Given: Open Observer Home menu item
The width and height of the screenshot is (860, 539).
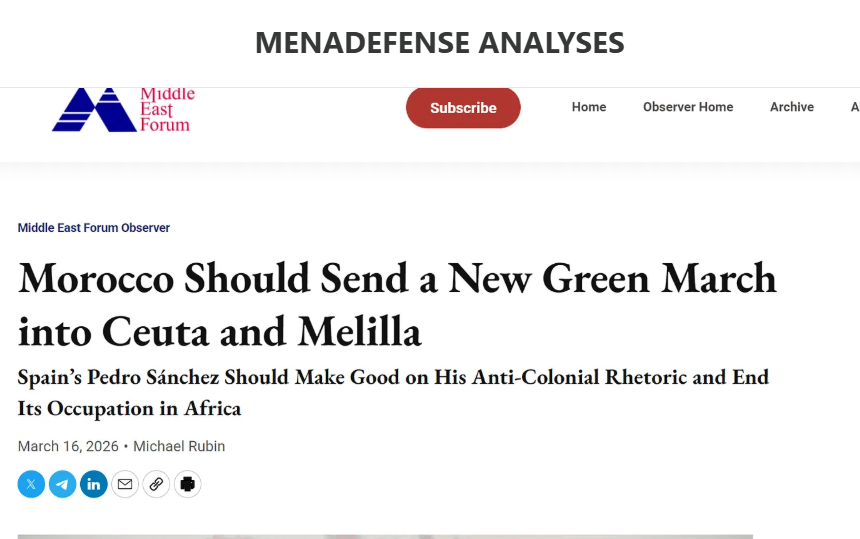Looking at the screenshot, I should coord(688,107).
